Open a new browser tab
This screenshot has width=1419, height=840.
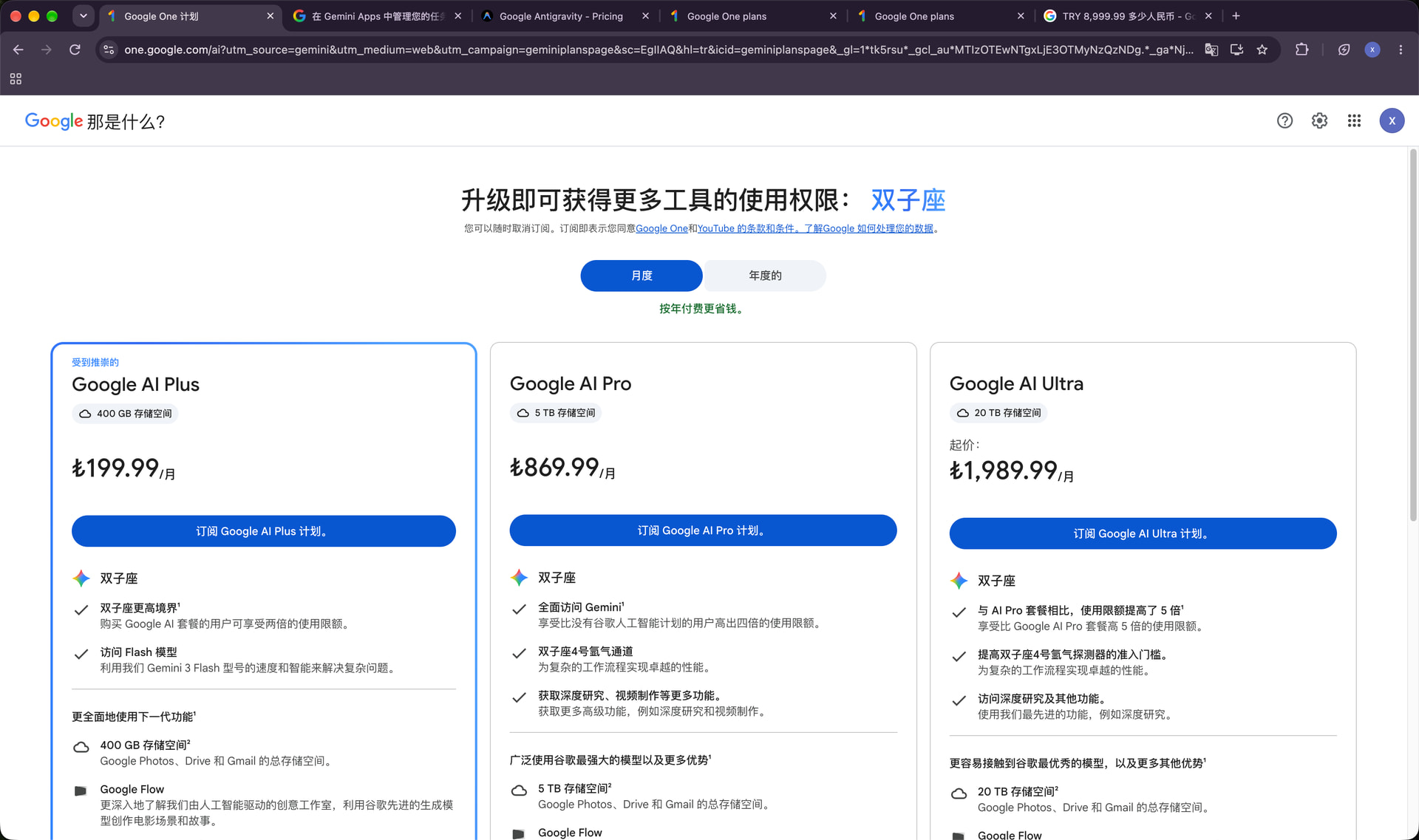(1236, 16)
